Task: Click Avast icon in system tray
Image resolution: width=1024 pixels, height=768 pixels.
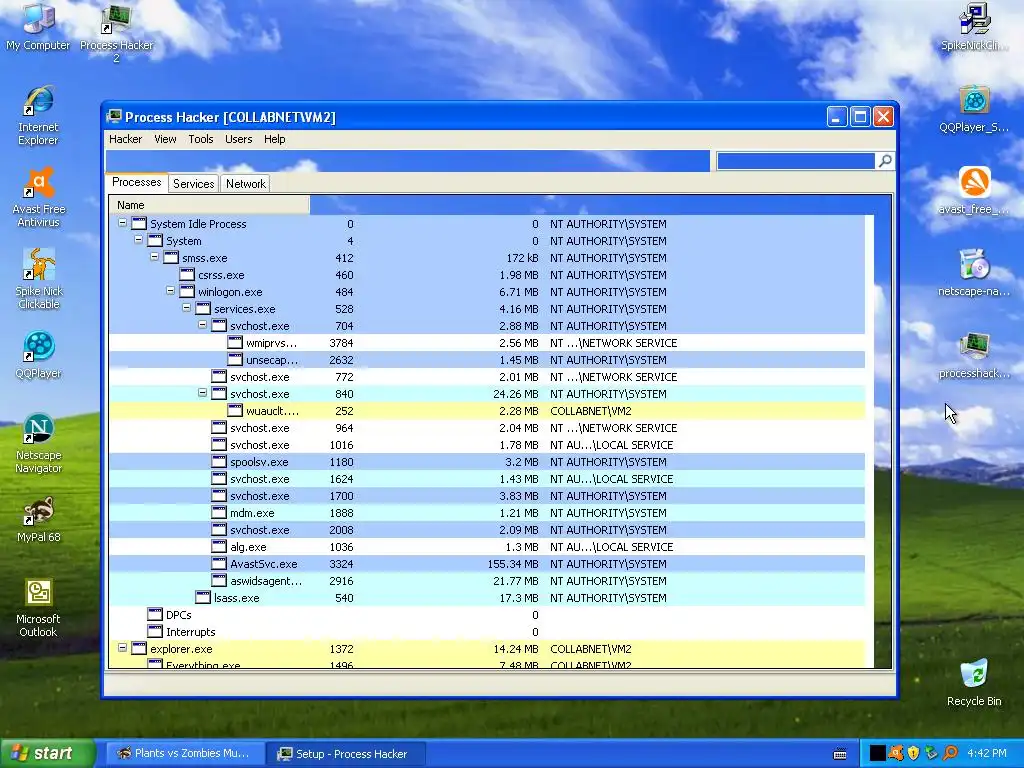Action: (896, 753)
